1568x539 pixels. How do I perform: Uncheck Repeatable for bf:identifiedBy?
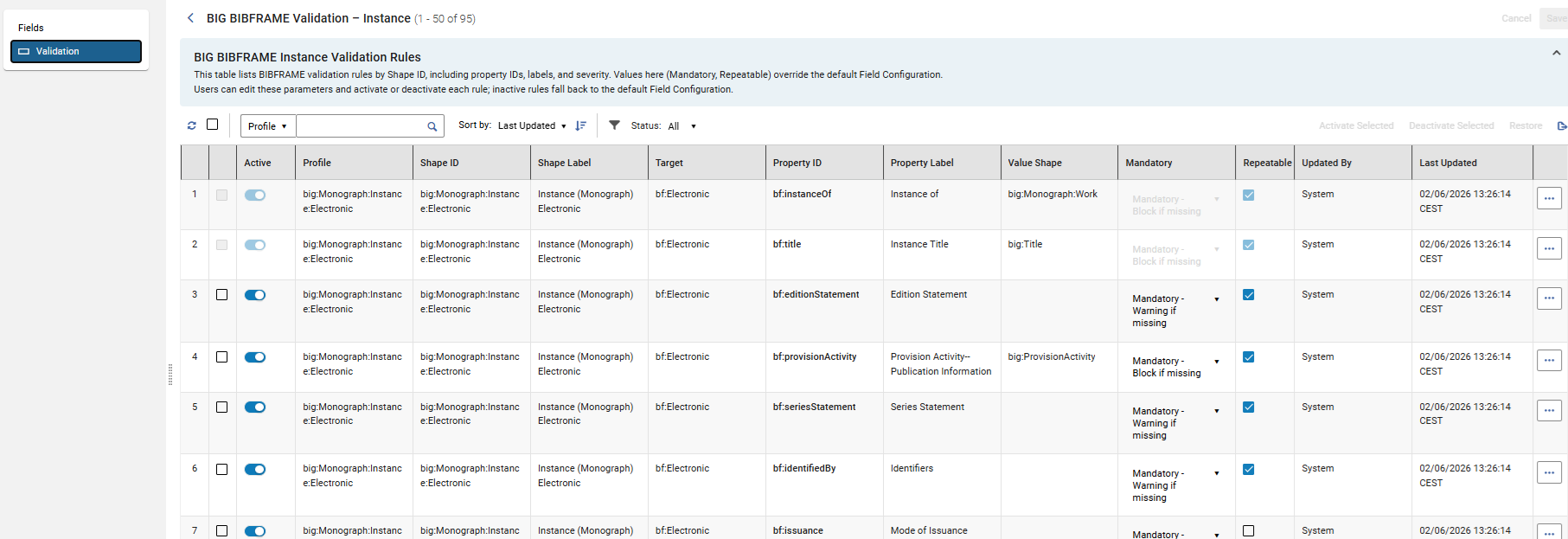(1249, 470)
